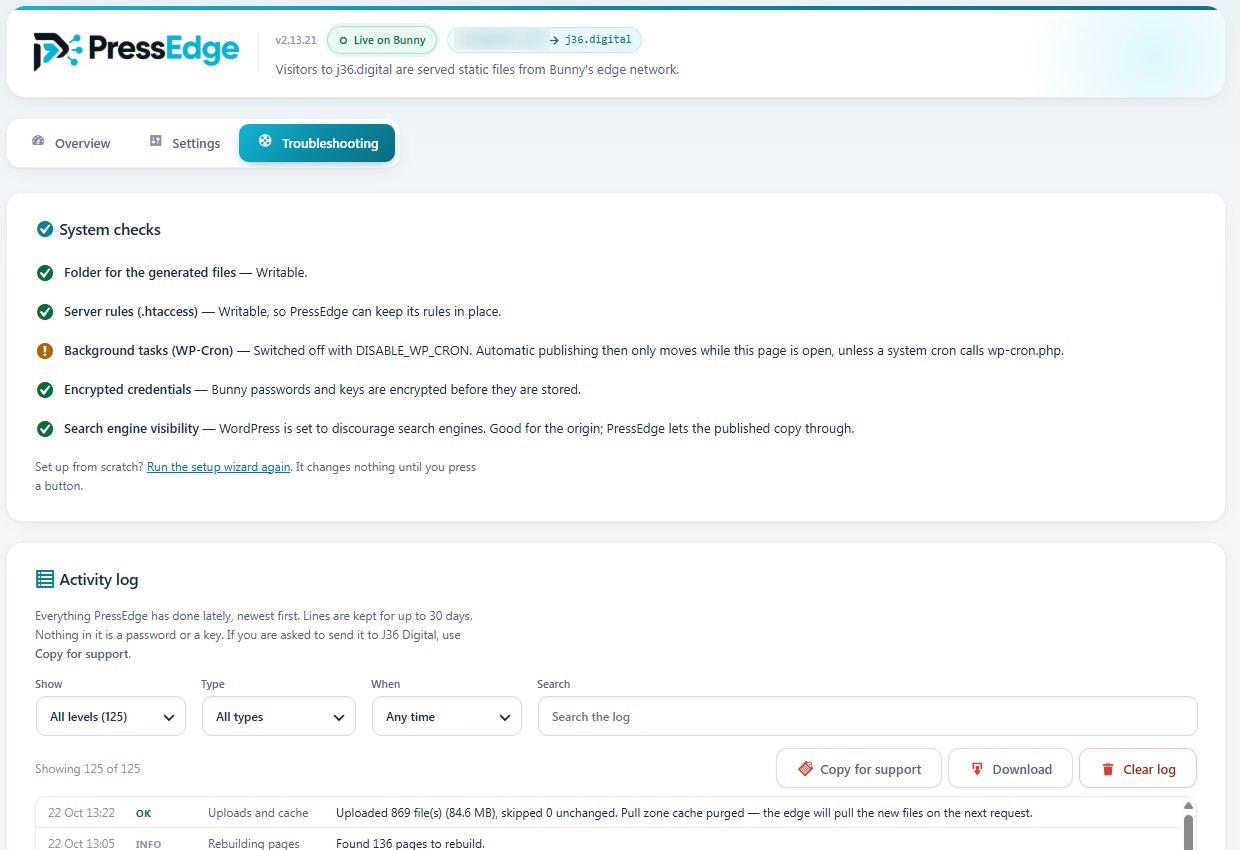Click the Troubleshooting lifebuoy icon
The image size is (1240, 850).
[265, 141]
